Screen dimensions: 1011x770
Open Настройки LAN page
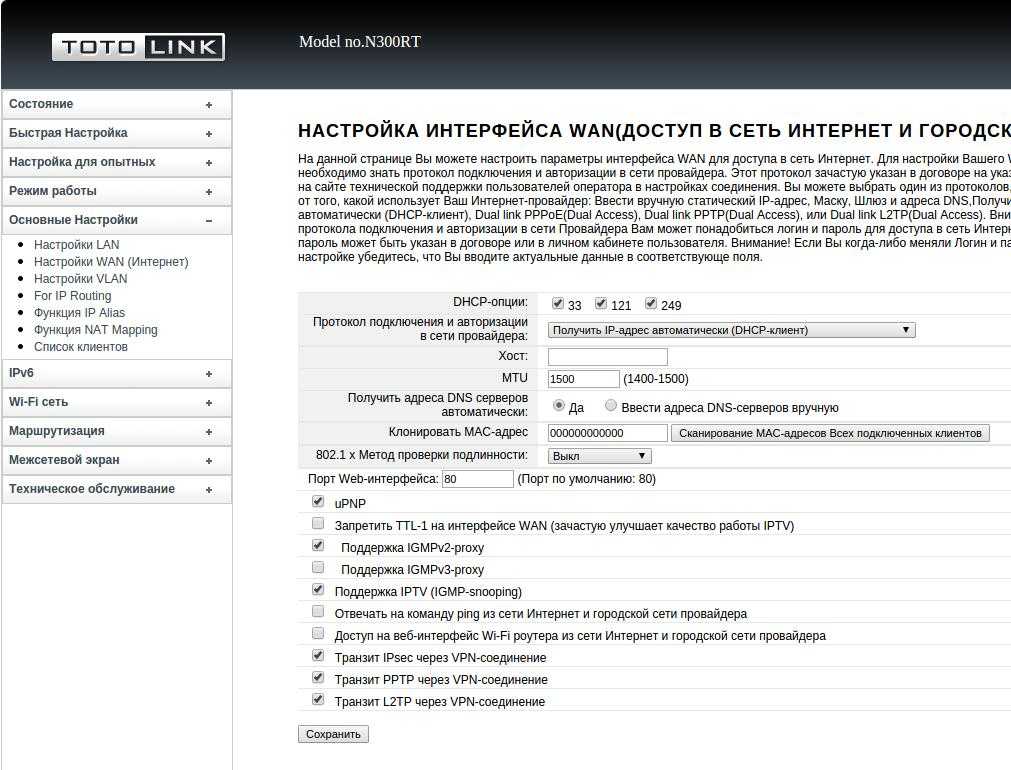[x=76, y=245]
